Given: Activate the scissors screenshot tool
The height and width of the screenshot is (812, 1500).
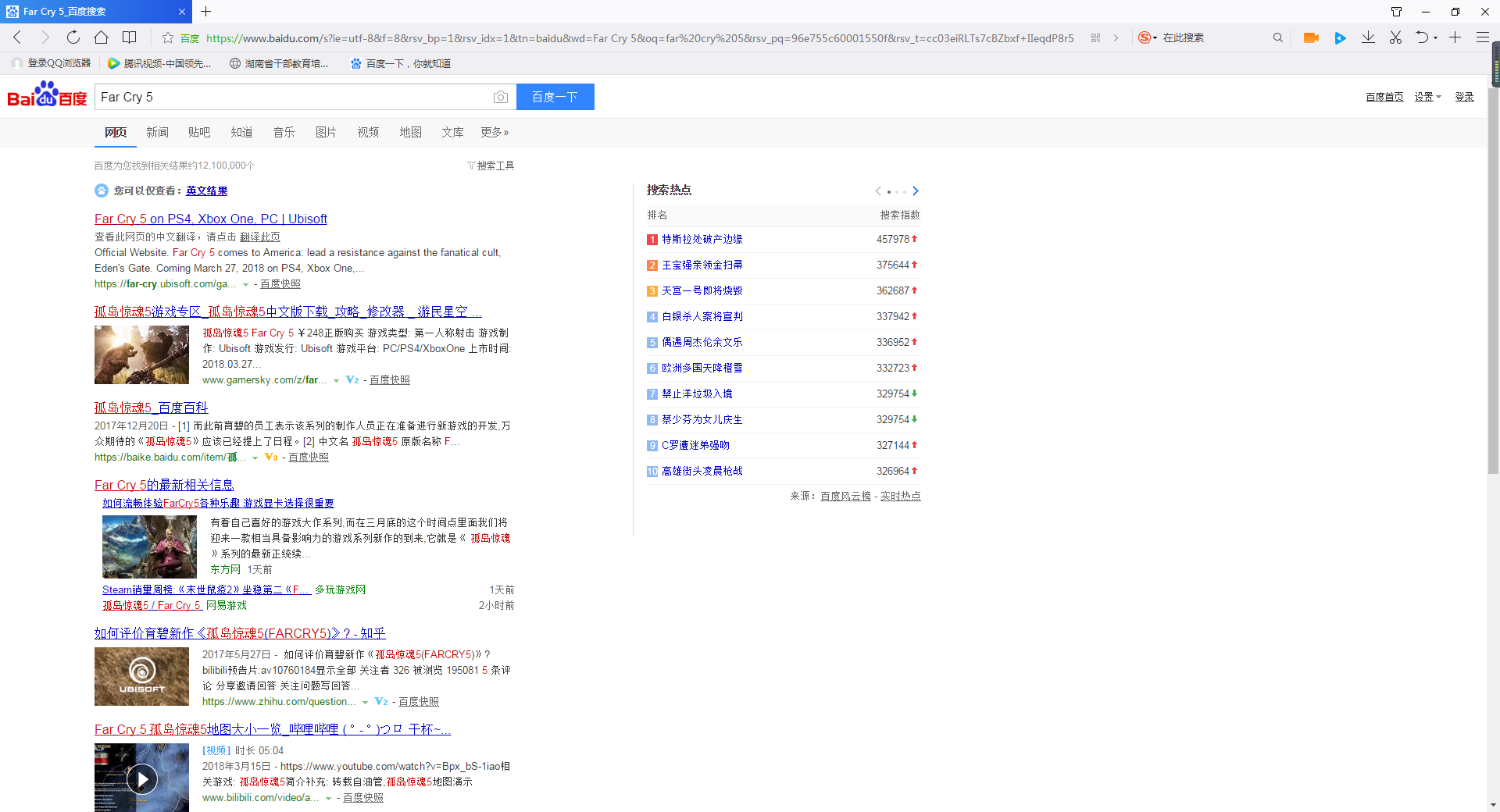Looking at the screenshot, I should tap(1395, 37).
